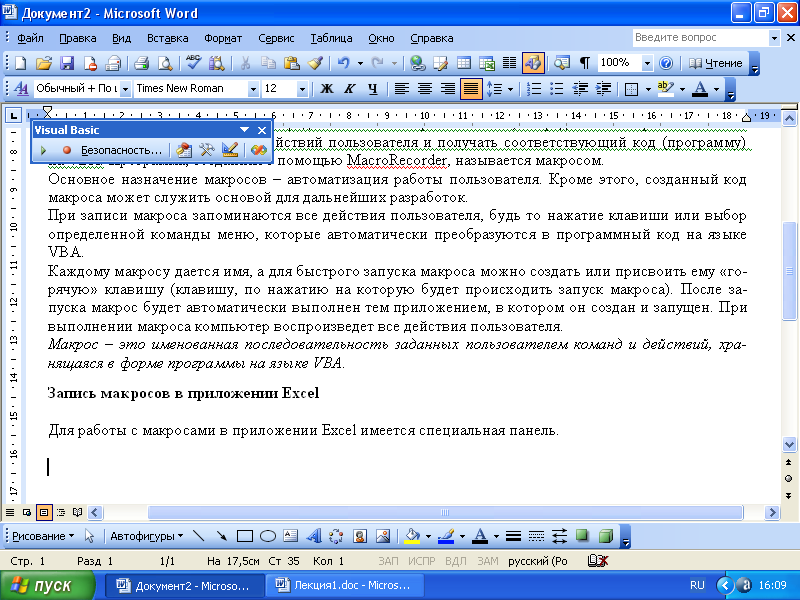Insert a hyperlink
The height and width of the screenshot is (600, 800).
pos(418,63)
